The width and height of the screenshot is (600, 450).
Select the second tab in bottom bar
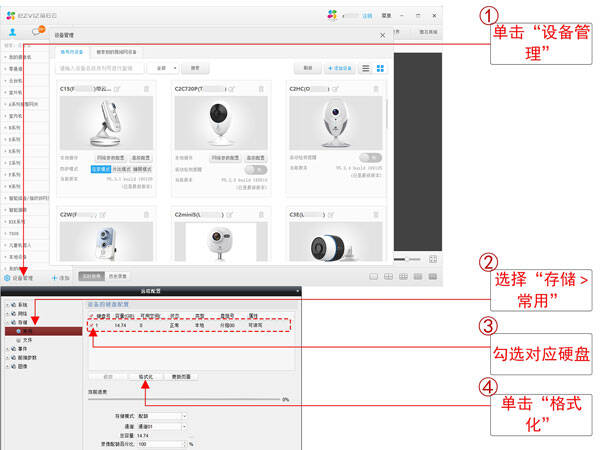tap(118, 276)
